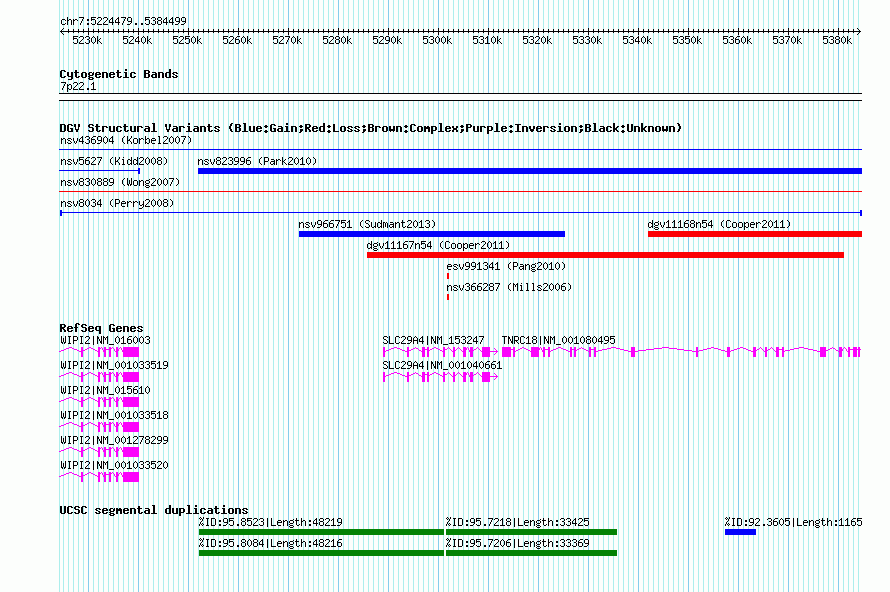This screenshot has width=890, height=592.
Task: Click the Cytogenetic Bands track title
Action: 119,74
